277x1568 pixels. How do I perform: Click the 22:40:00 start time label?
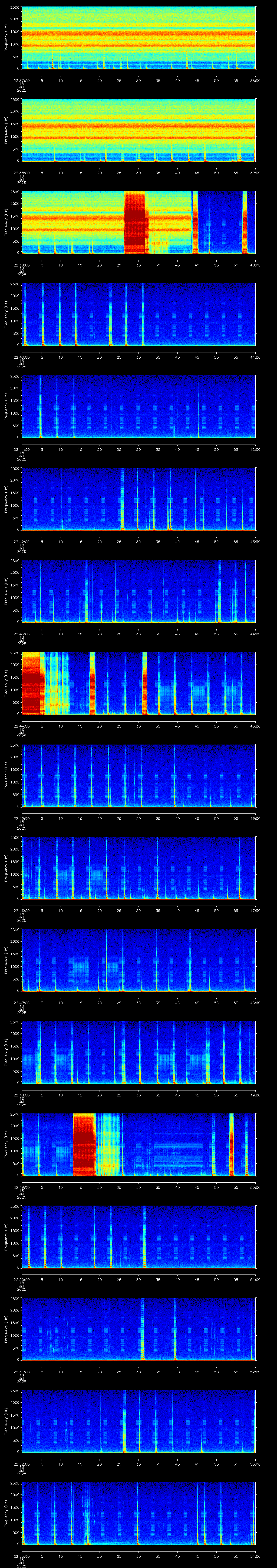21,357
